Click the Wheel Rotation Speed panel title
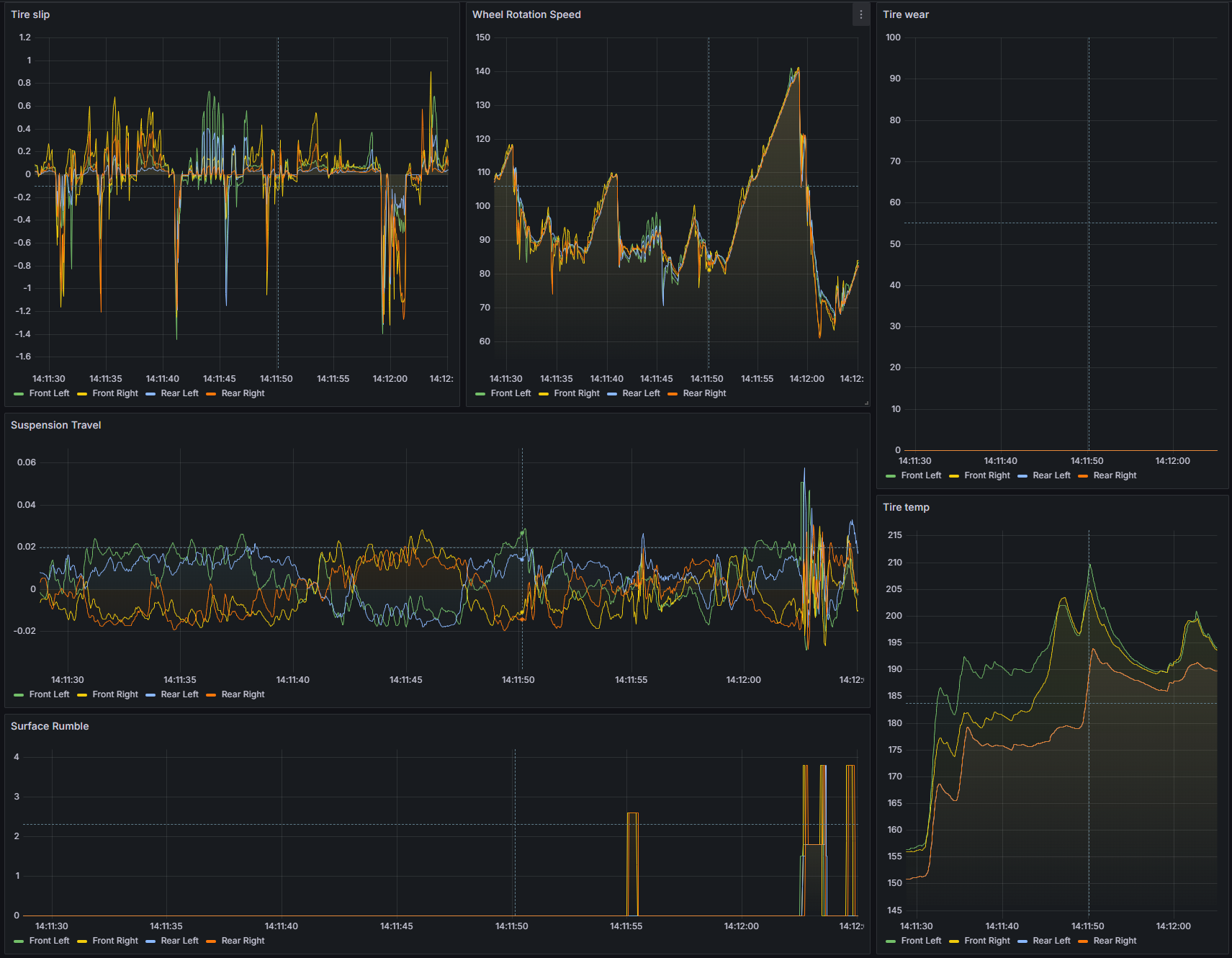Viewport: 1232px width, 958px height. click(526, 14)
